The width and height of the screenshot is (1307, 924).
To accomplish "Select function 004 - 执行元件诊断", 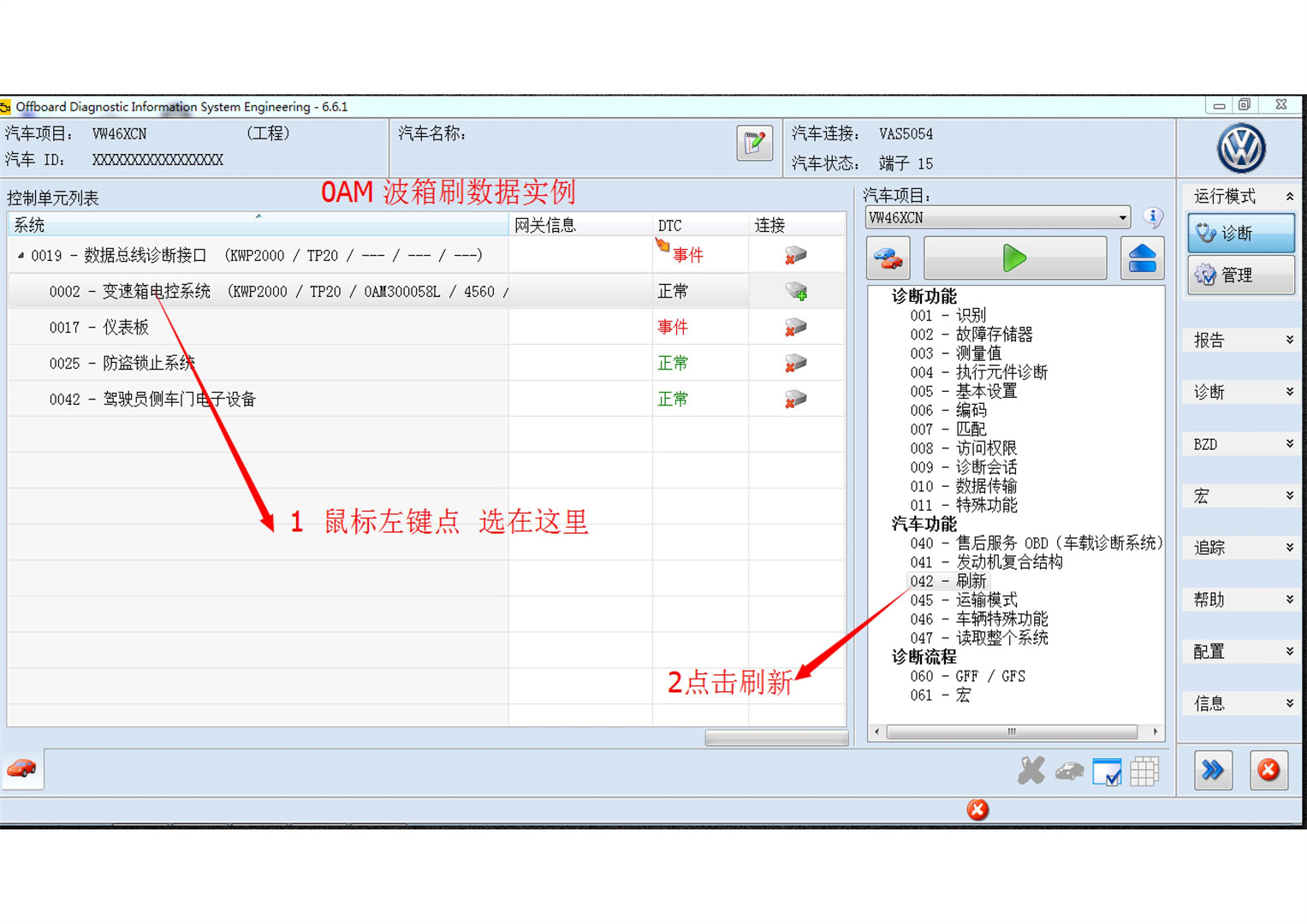I will (x=978, y=372).
